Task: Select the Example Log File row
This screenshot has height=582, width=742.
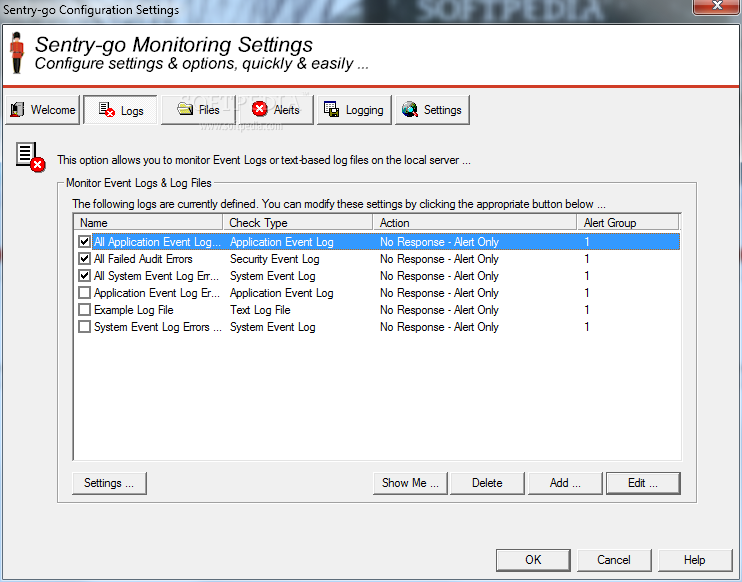Action: tap(377, 310)
